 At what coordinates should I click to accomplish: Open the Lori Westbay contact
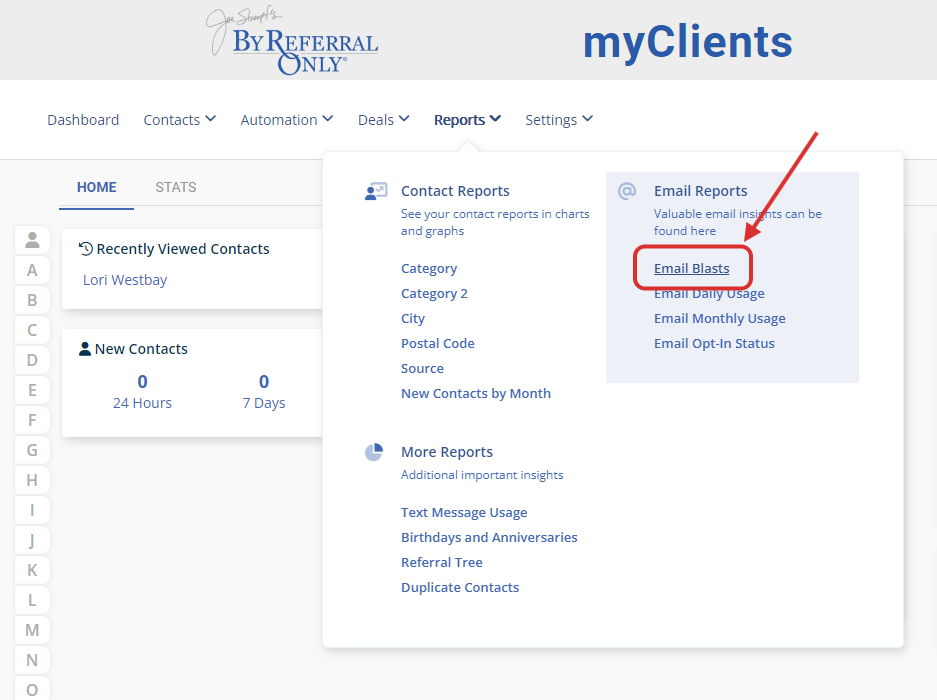tap(125, 280)
